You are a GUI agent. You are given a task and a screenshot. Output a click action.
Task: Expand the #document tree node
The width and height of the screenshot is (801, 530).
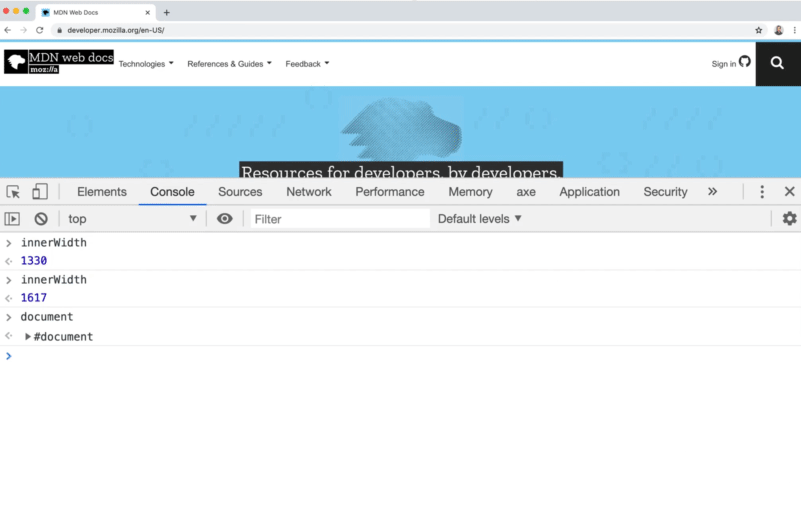28,337
